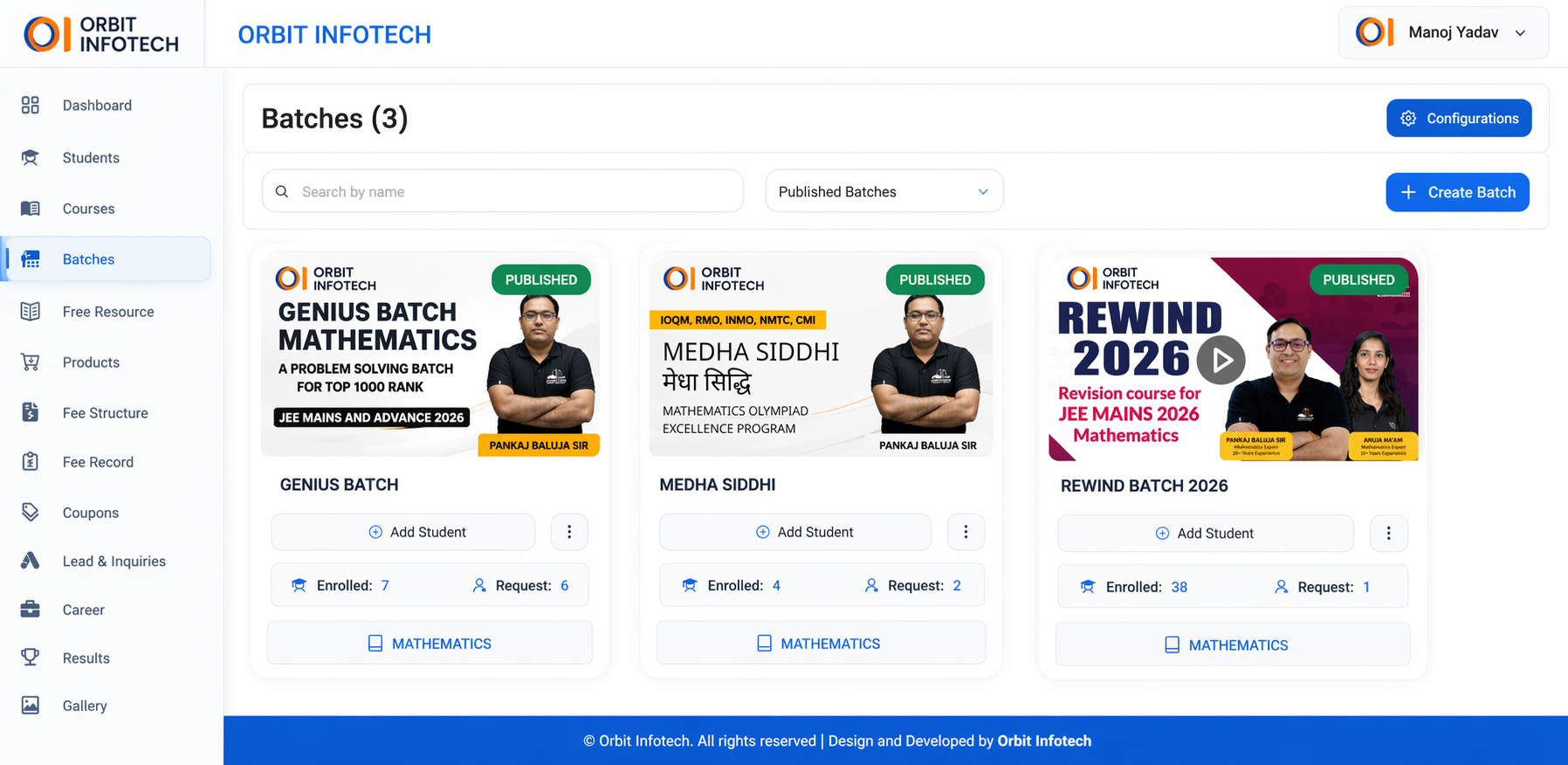Click the Search by name field
The height and width of the screenshot is (765, 1568).
click(515, 191)
